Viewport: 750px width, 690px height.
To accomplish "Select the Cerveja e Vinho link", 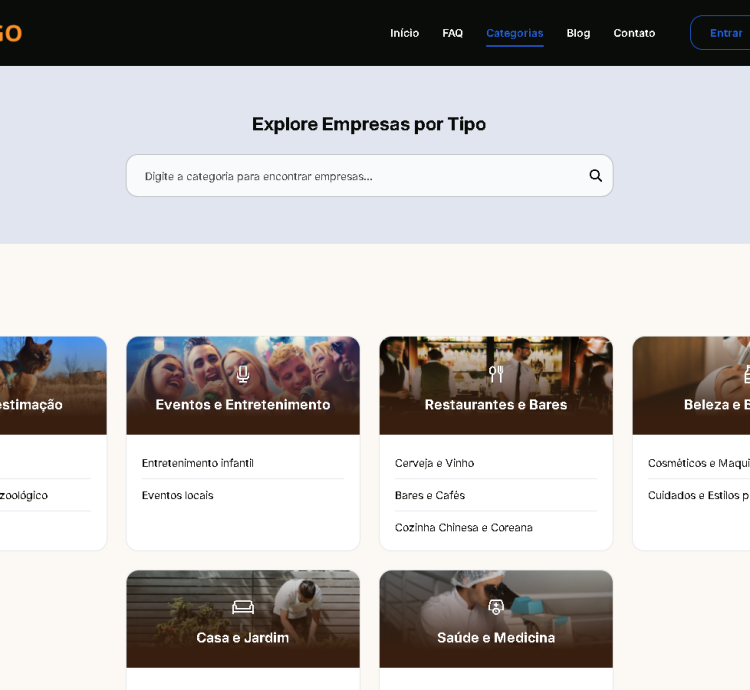I will 435,463.
